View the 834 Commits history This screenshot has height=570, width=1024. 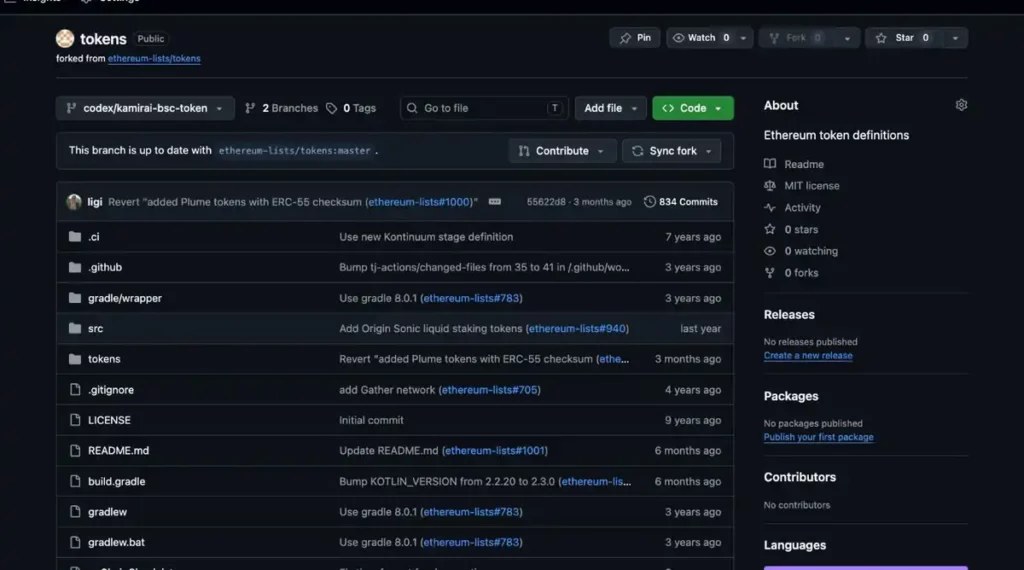click(x=680, y=202)
